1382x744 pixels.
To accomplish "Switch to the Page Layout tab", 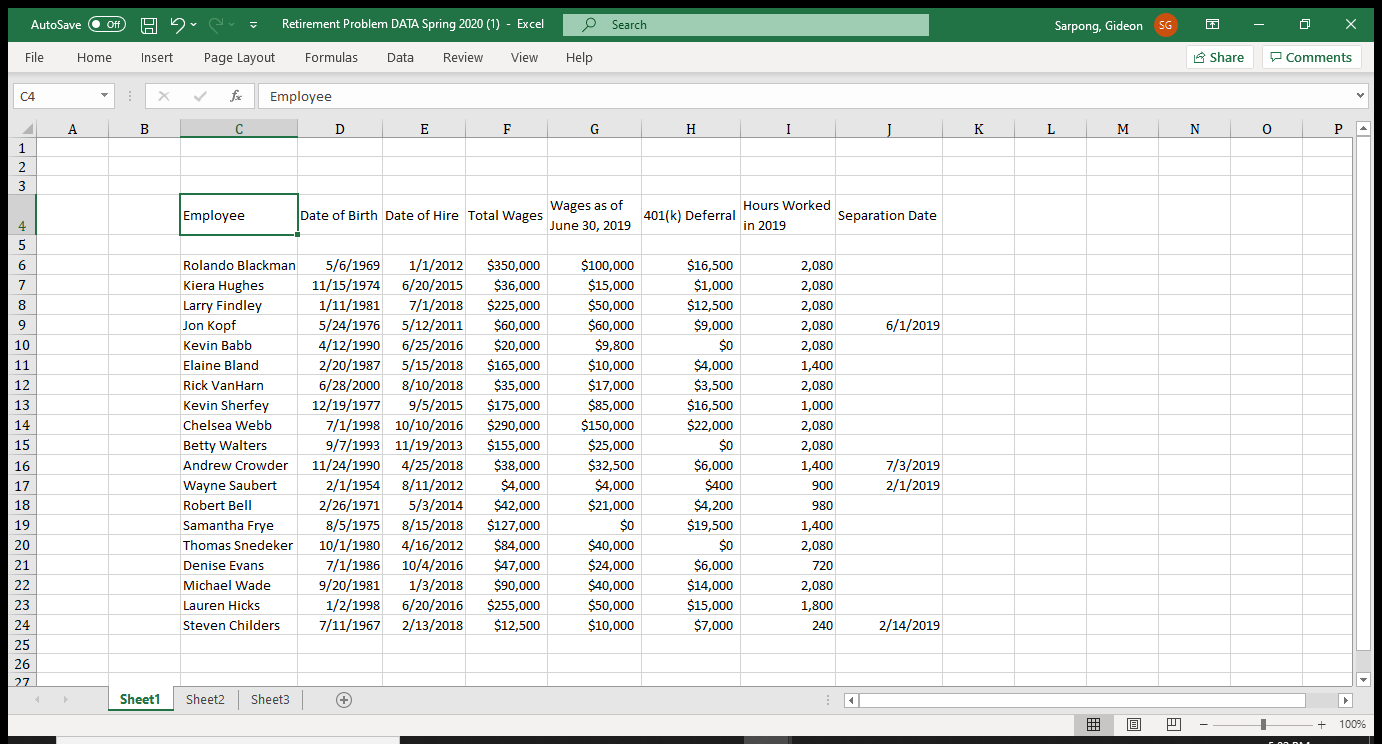I will click(x=239, y=57).
